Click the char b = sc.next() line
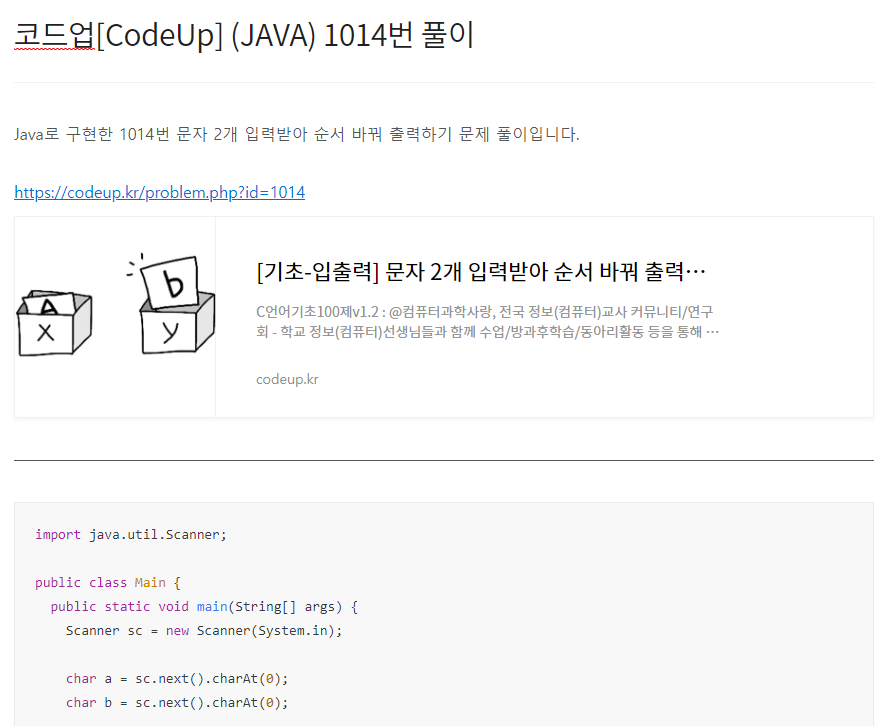 177,703
